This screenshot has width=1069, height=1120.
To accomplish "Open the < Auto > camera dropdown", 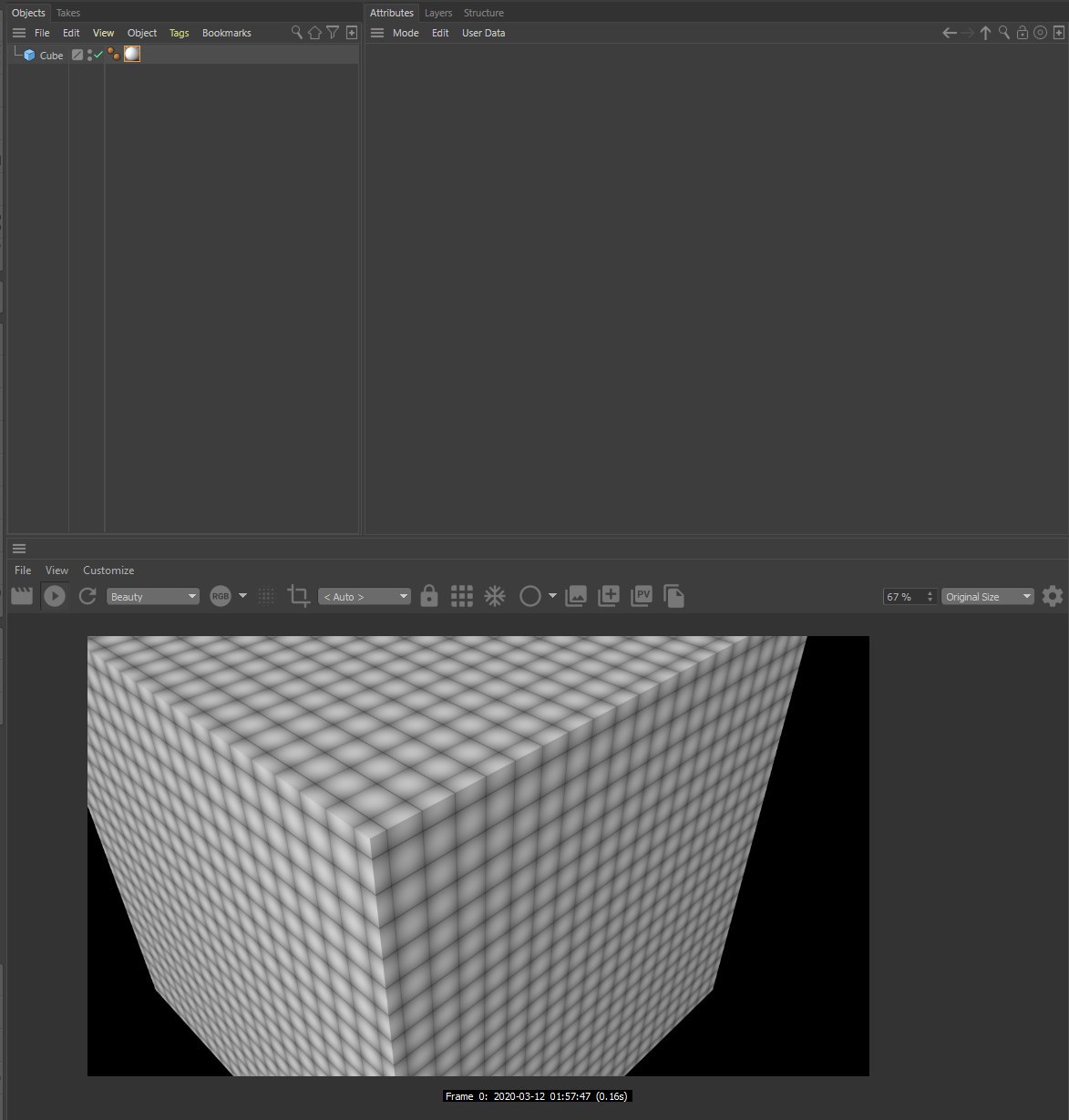I will click(365, 597).
